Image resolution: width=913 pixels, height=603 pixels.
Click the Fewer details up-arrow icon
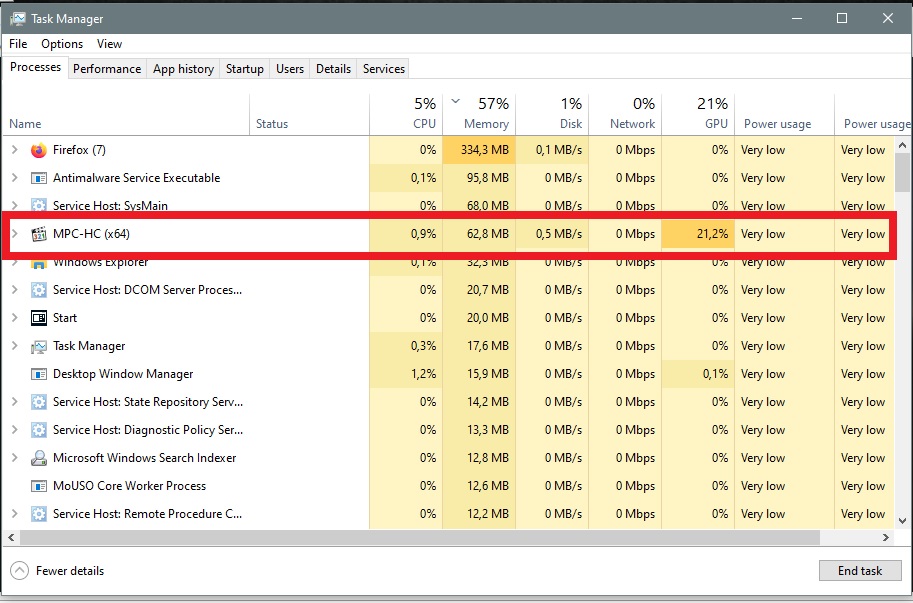click(19, 570)
